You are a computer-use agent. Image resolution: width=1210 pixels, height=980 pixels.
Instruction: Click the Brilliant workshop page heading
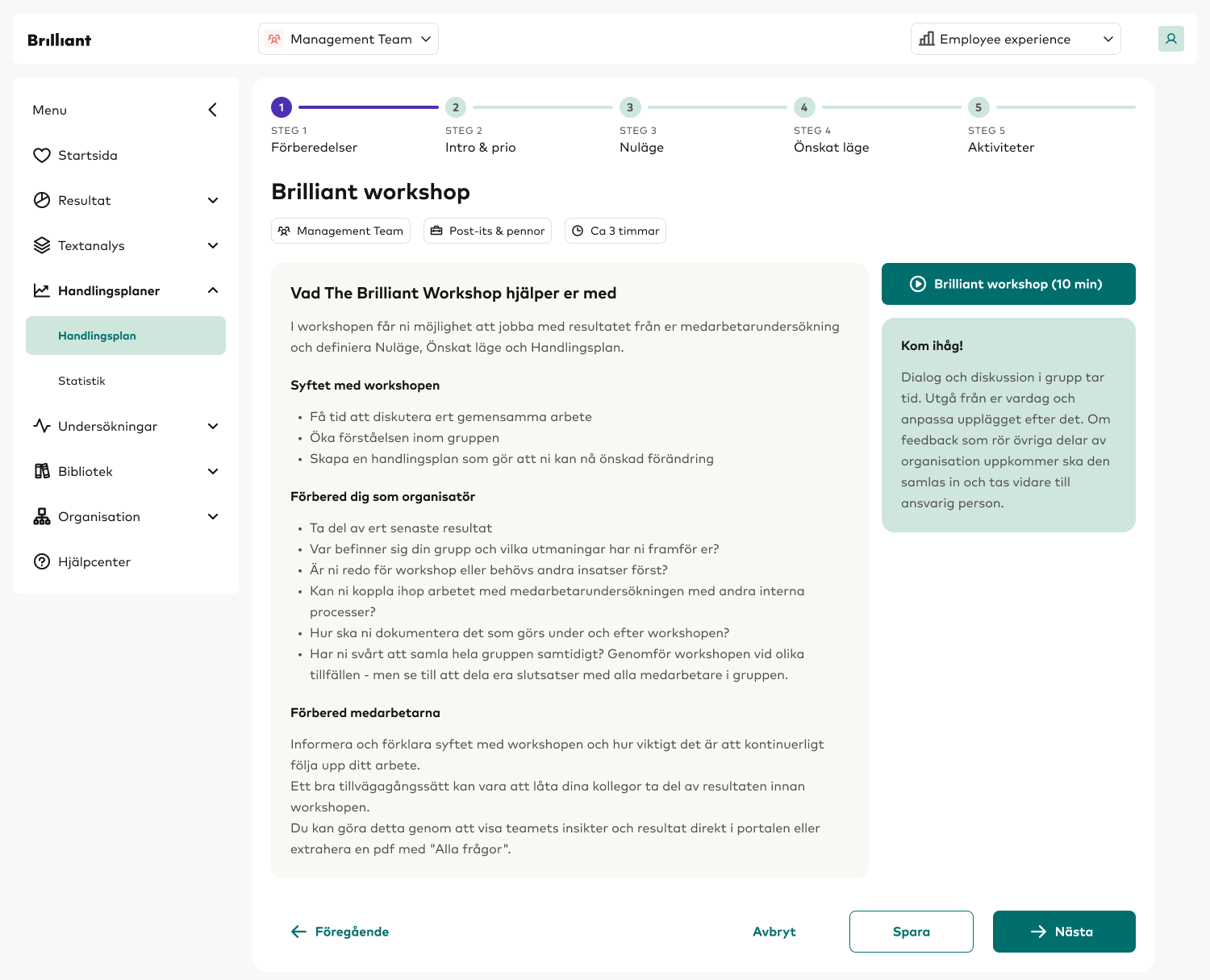click(x=371, y=192)
